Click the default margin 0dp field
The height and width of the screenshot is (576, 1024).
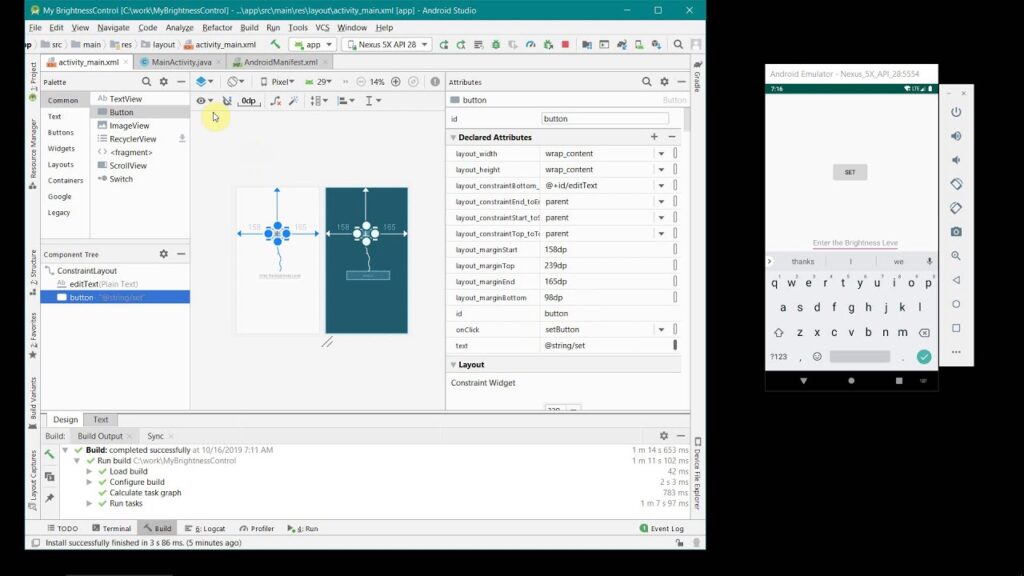point(249,101)
